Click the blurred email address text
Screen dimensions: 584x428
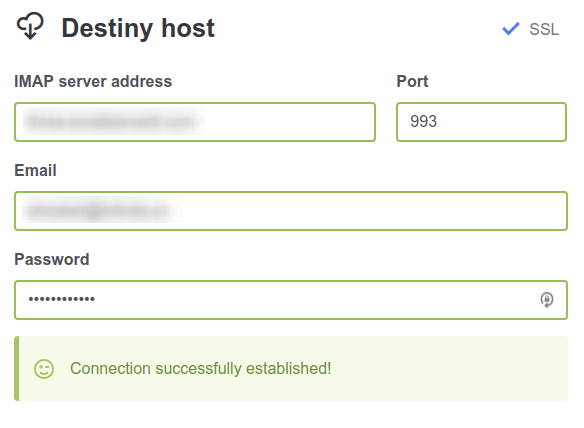101,210
